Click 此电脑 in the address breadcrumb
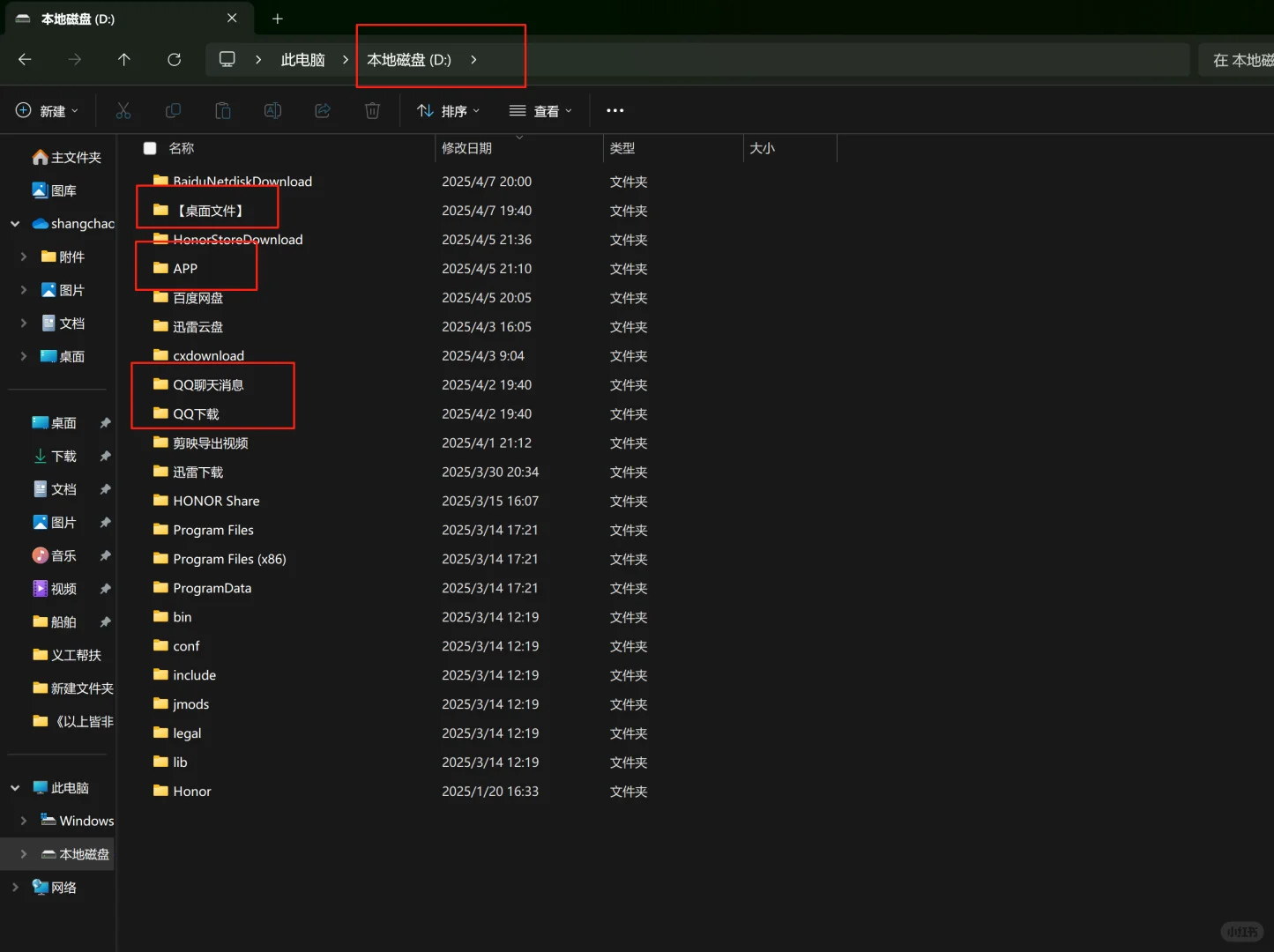Viewport: 1274px width, 952px height. [302, 60]
